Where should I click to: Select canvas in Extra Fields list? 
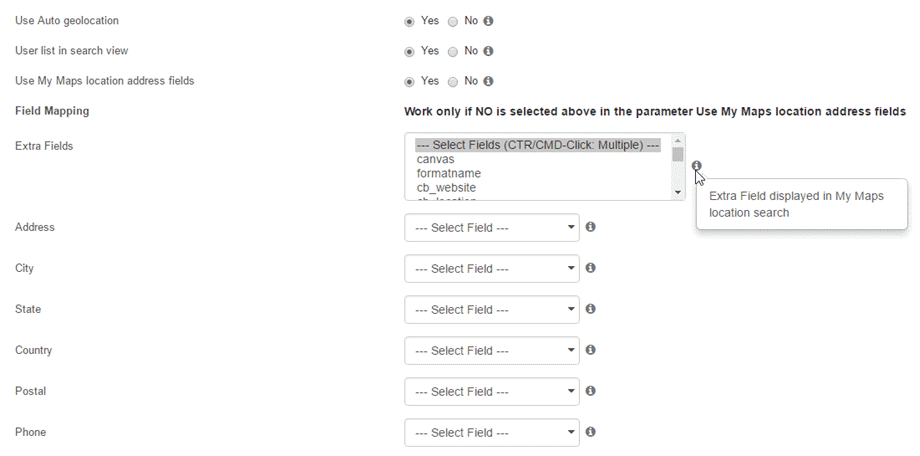click(x=435, y=159)
